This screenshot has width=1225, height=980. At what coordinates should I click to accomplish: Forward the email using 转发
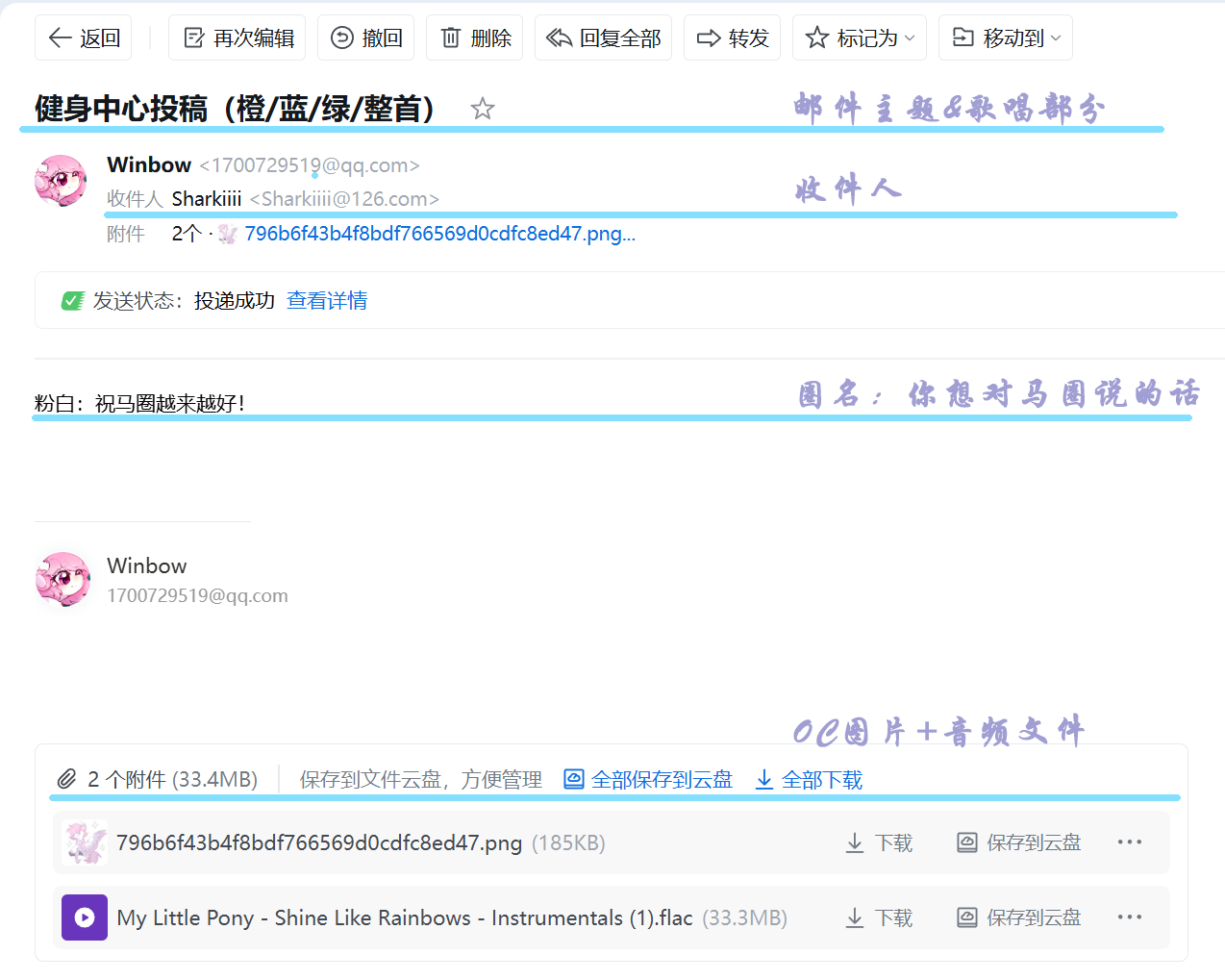point(733,38)
